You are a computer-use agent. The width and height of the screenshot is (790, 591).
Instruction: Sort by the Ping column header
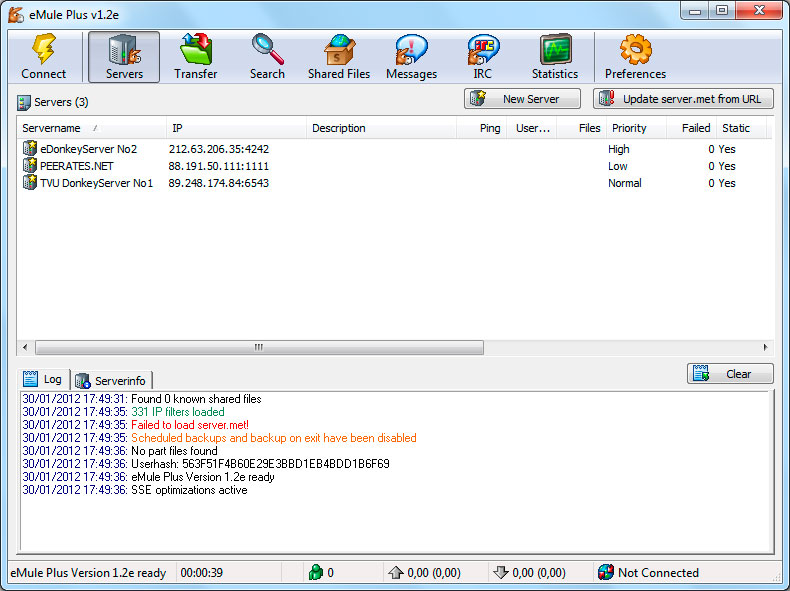click(481, 128)
